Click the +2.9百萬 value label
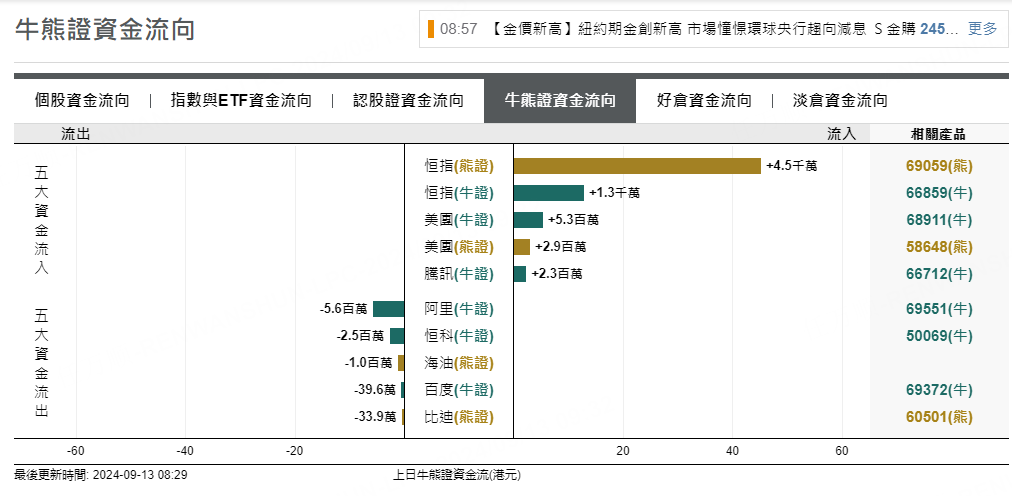Screen dimensions: 1012x496 560,248
